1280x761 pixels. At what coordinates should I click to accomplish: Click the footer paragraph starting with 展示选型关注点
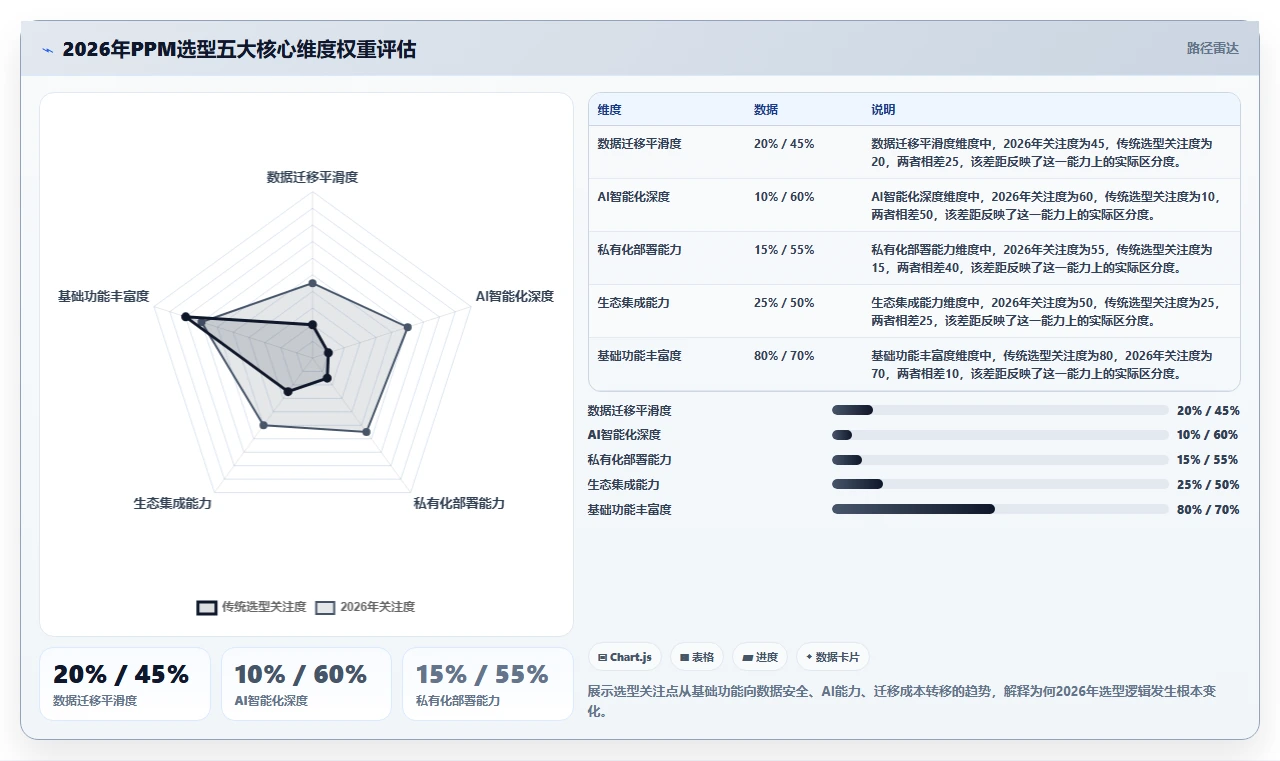tap(902, 702)
